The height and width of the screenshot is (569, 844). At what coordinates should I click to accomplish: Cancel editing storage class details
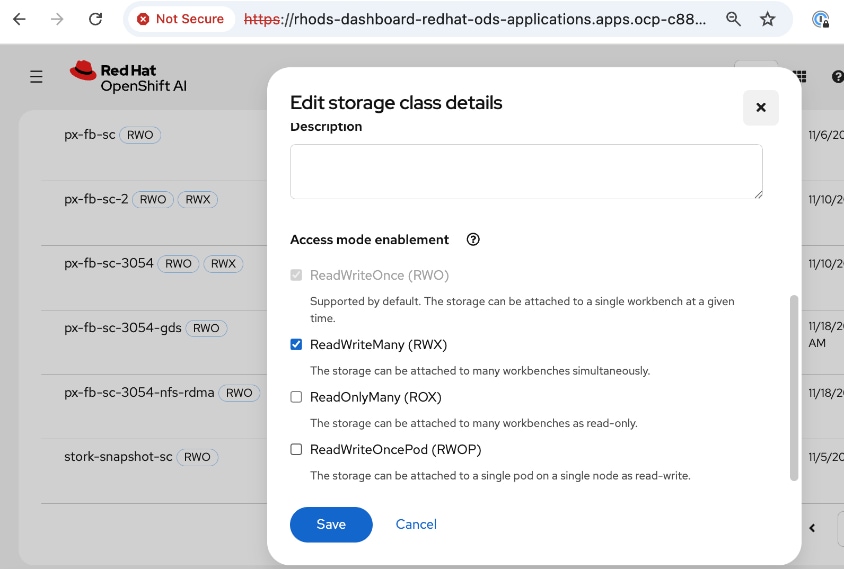click(x=416, y=524)
